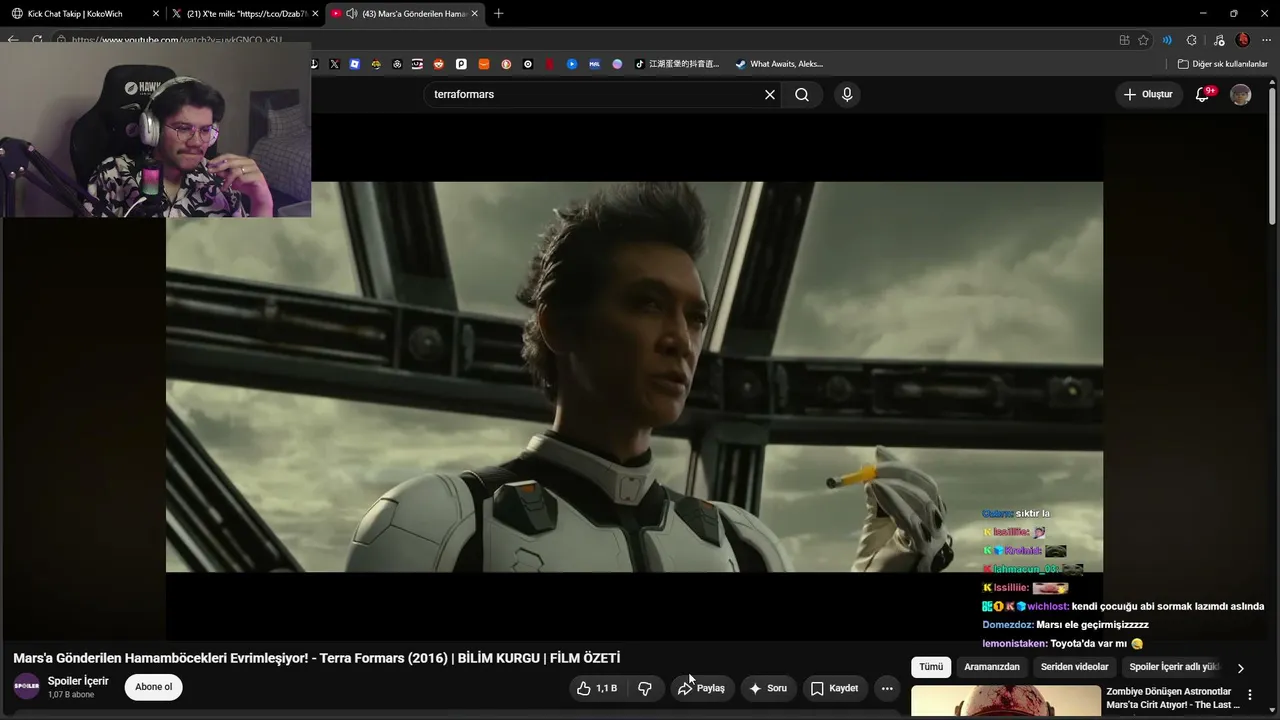Open the media control music-note icon

(1218, 40)
